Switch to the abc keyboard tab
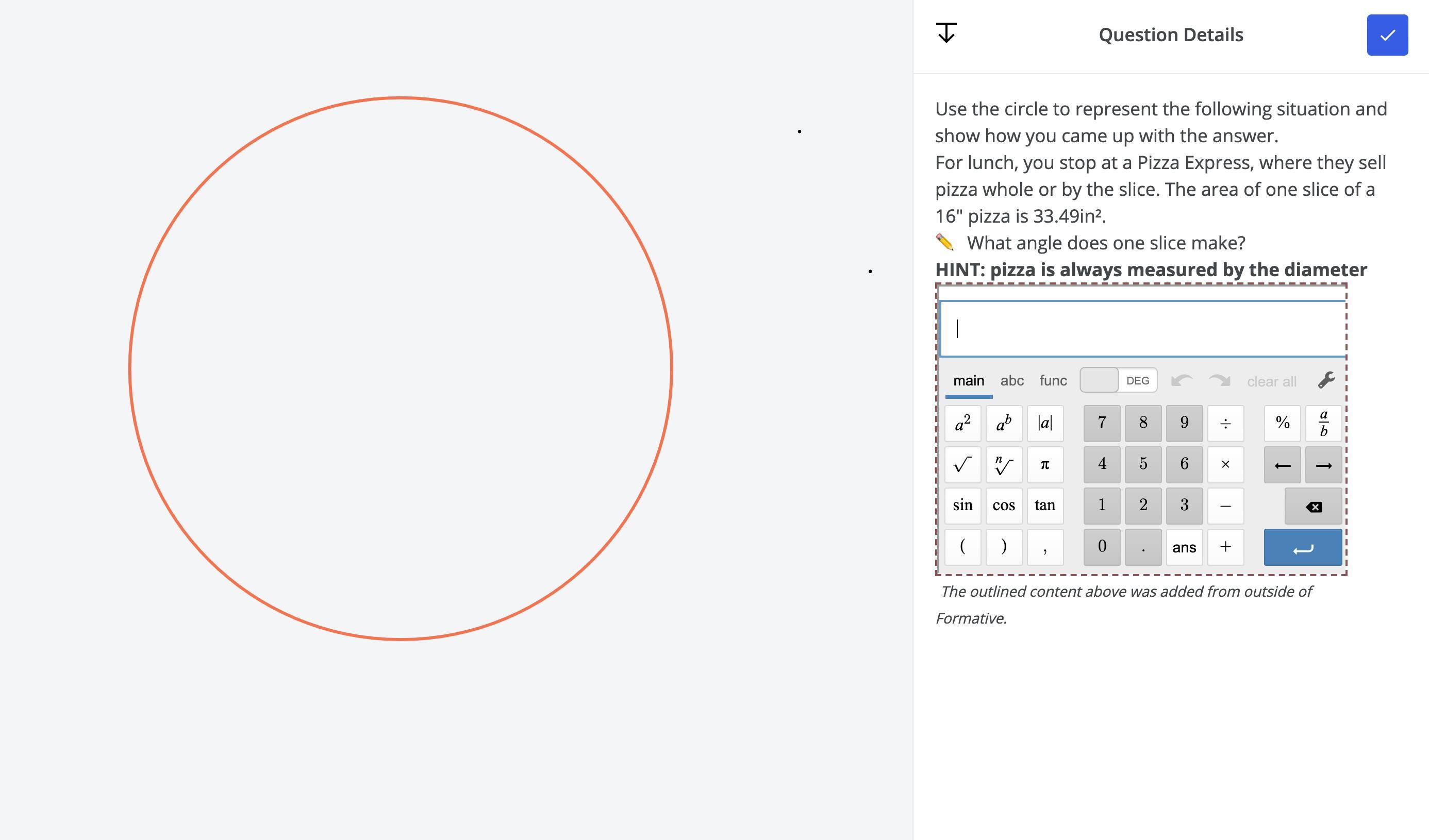The height and width of the screenshot is (840, 1429). pyautogui.click(x=1011, y=380)
